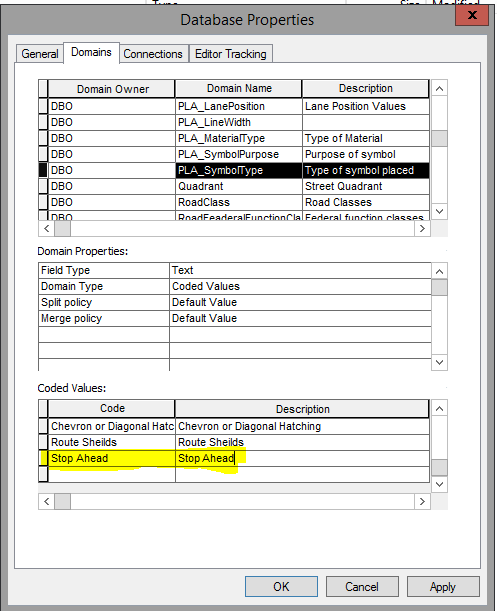Viewport: 497px width, 611px height.
Task: Click the Chevron or Diagonal Hatc code cell
Action: 112,426
